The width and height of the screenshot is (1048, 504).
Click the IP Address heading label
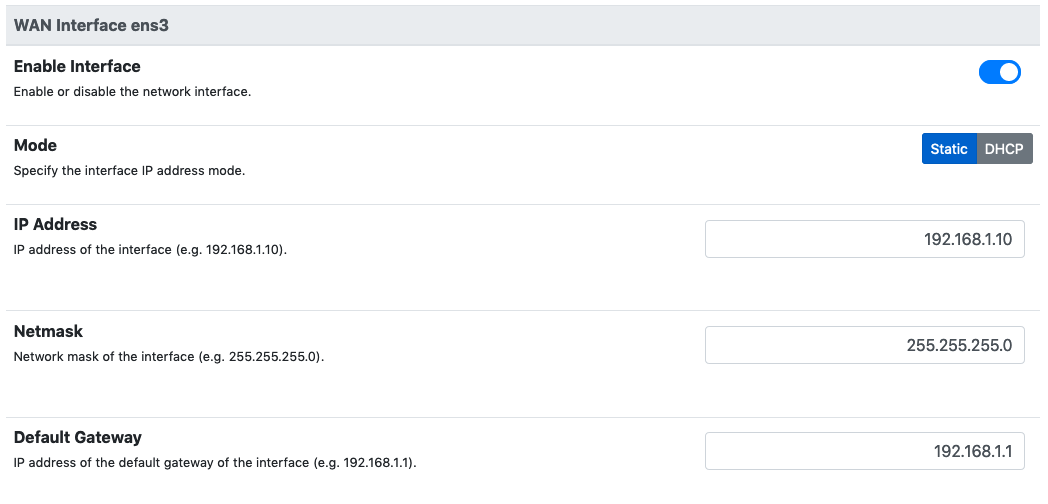(x=55, y=224)
